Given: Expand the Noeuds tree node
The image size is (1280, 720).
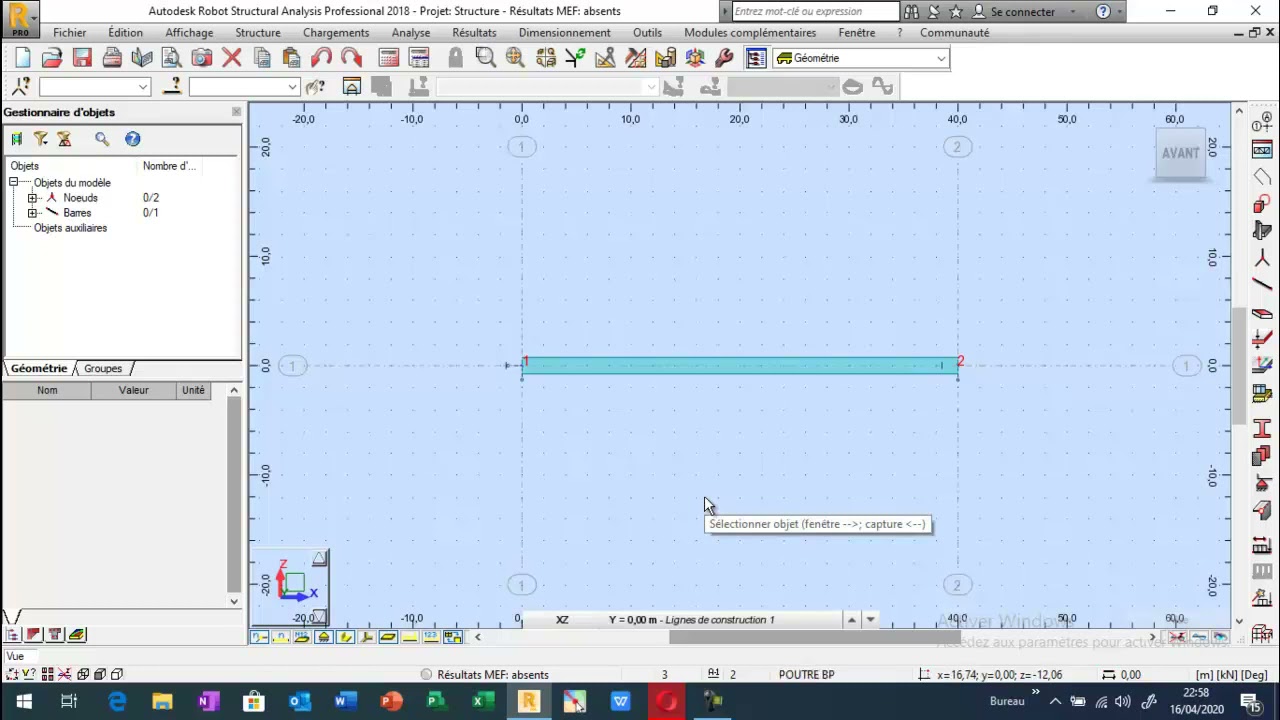Looking at the screenshot, I should [x=32, y=198].
